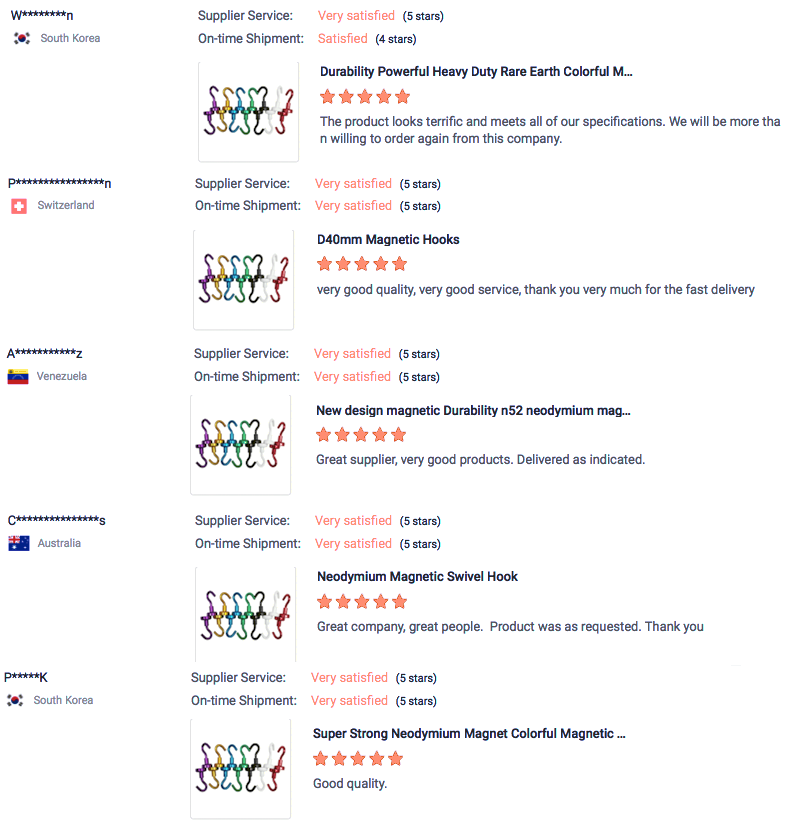
Task: Click the South Korea flag beside reviewer P*****K
Action: click(x=15, y=701)
